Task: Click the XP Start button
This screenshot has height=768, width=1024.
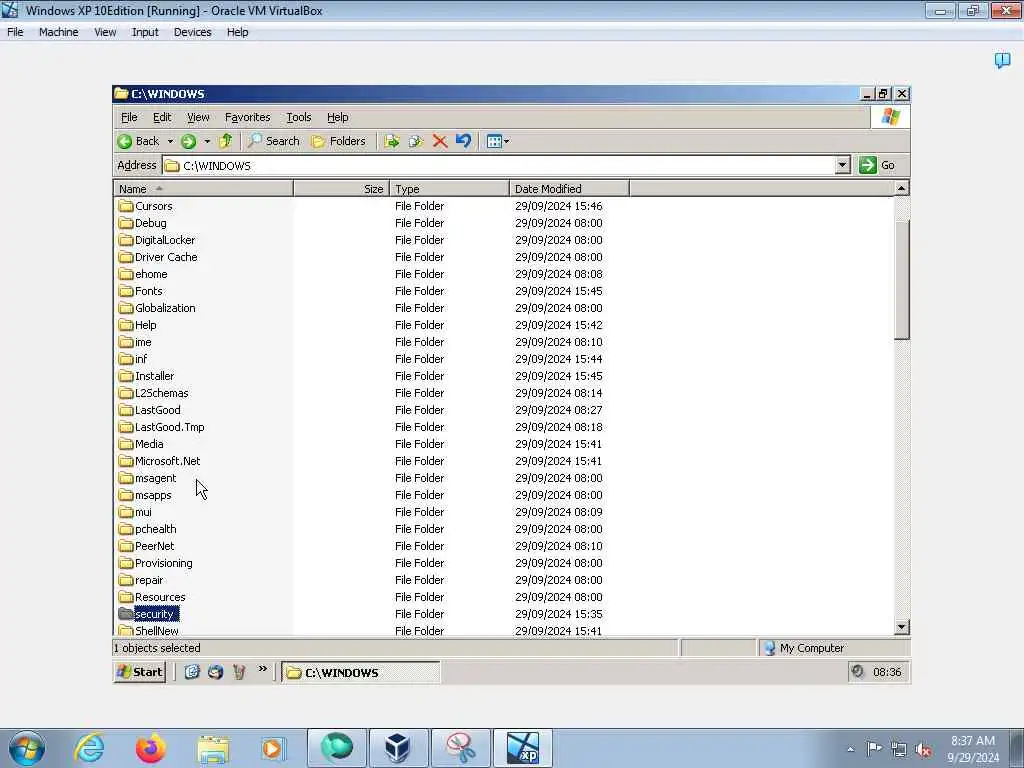Action: click(140, 672)
